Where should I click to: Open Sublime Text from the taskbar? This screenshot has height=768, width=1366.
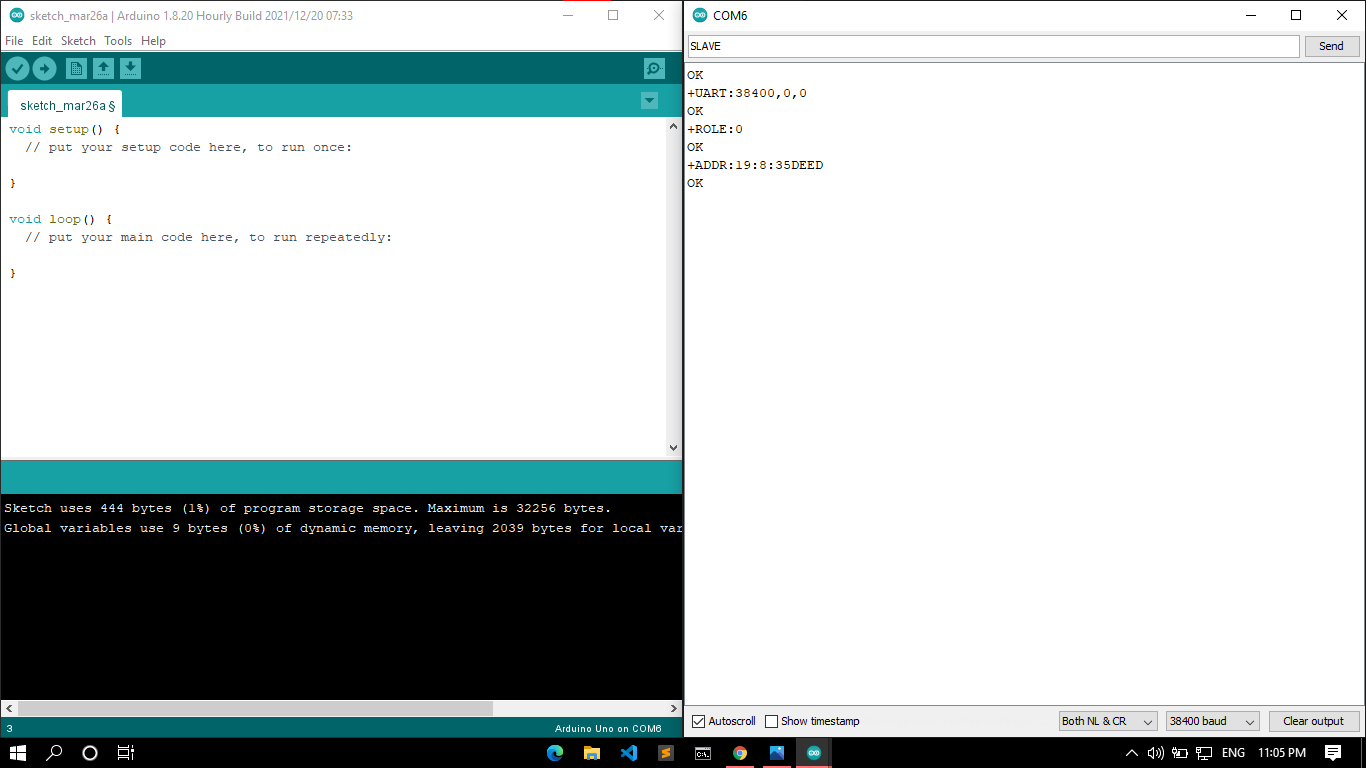coord(666,752)
